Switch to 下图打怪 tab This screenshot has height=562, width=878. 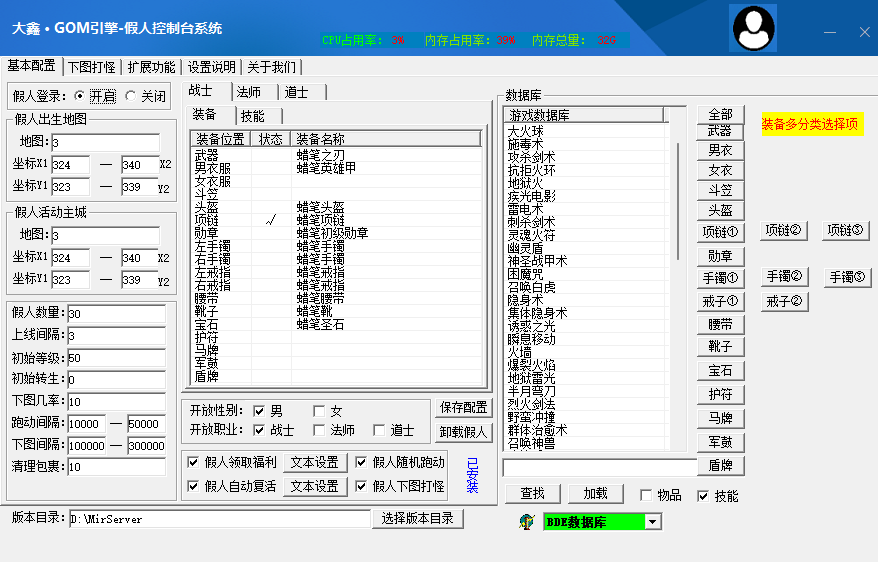point(92,67)
